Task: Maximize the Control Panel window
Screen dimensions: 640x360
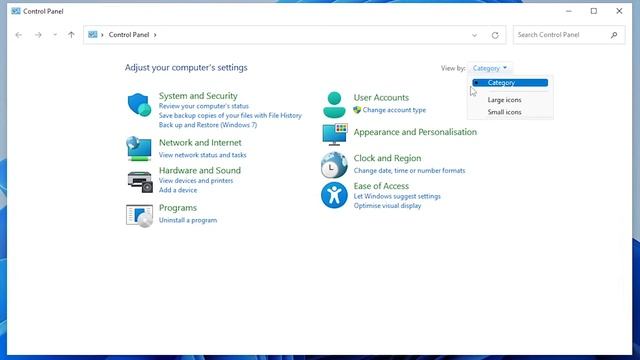Action: 594,11
